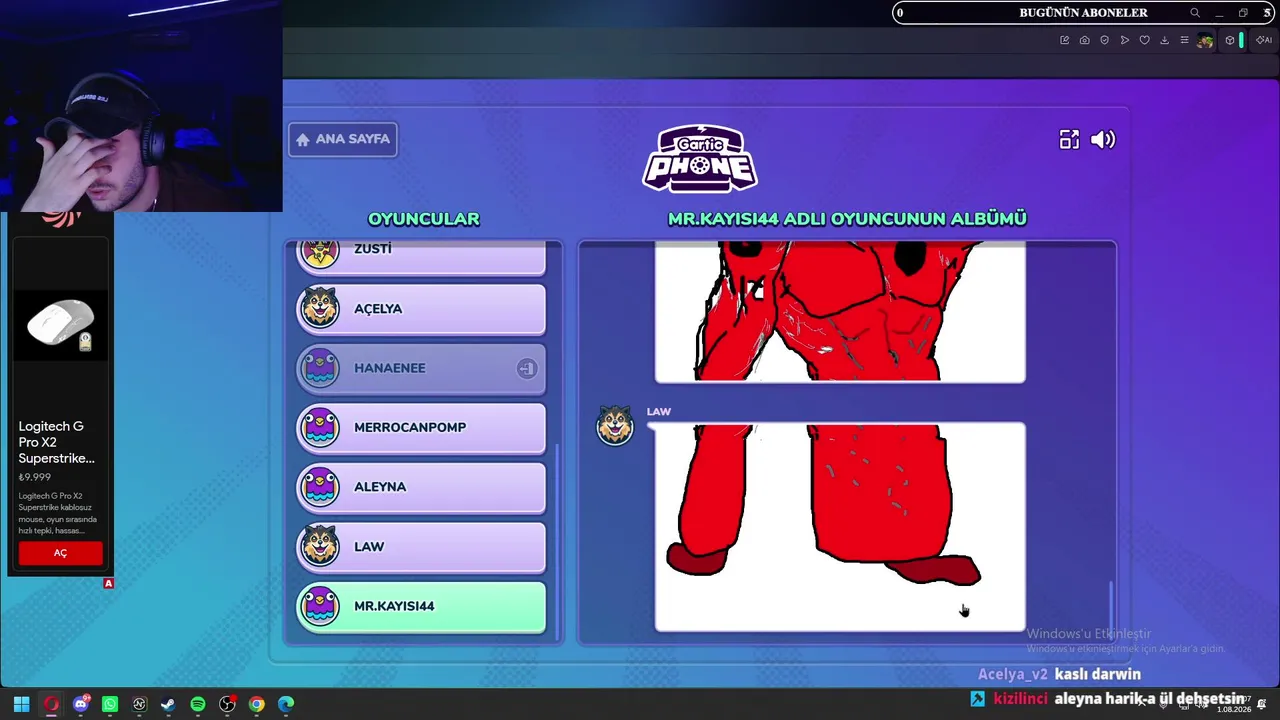Open Microsoft Edge from the taskbar

(286, 704)
